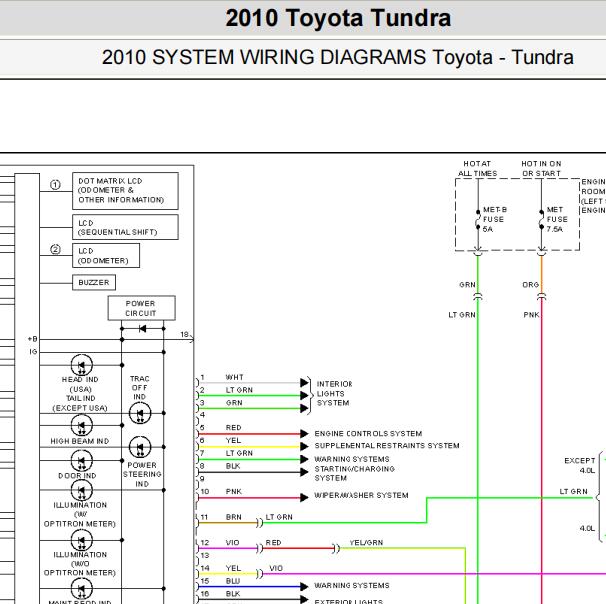Click the "VIO" wire label at pin 12

tap(233, 543)
